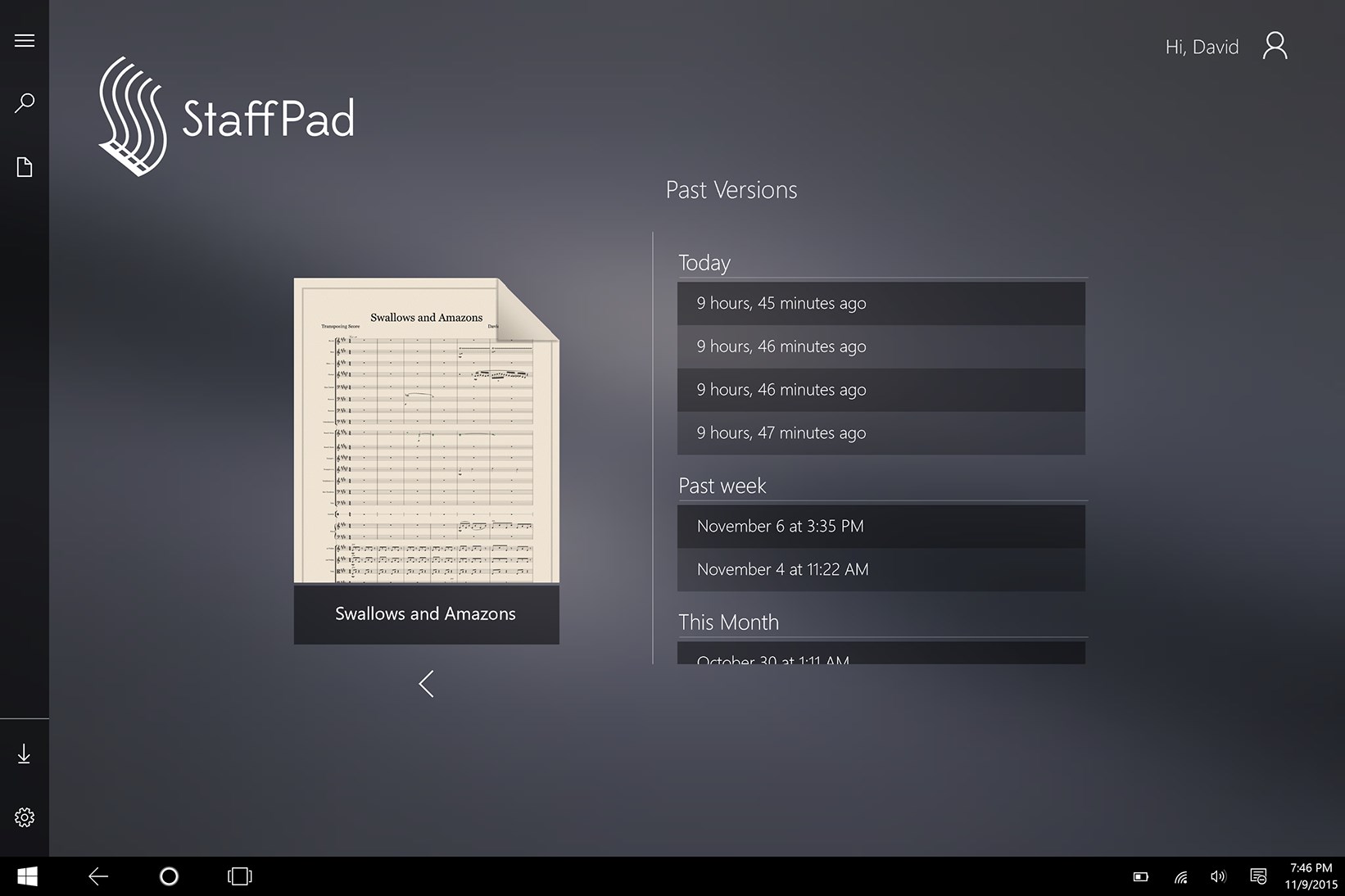
Task: Click the Hi, David greeting
Action: coord(1201,46)
